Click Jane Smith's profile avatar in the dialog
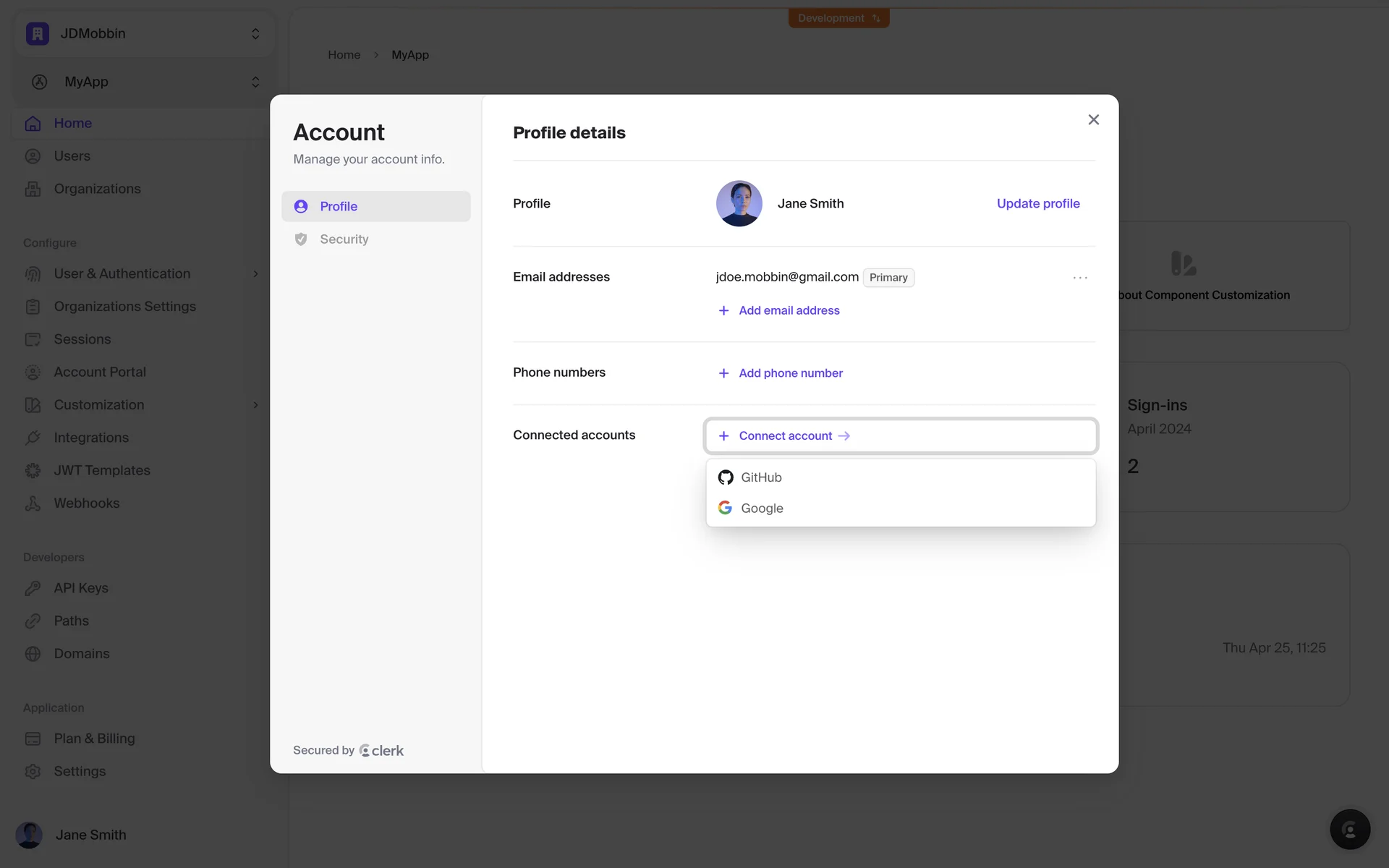The height and width of the screenshot is (868, 1389). point(739,203)
